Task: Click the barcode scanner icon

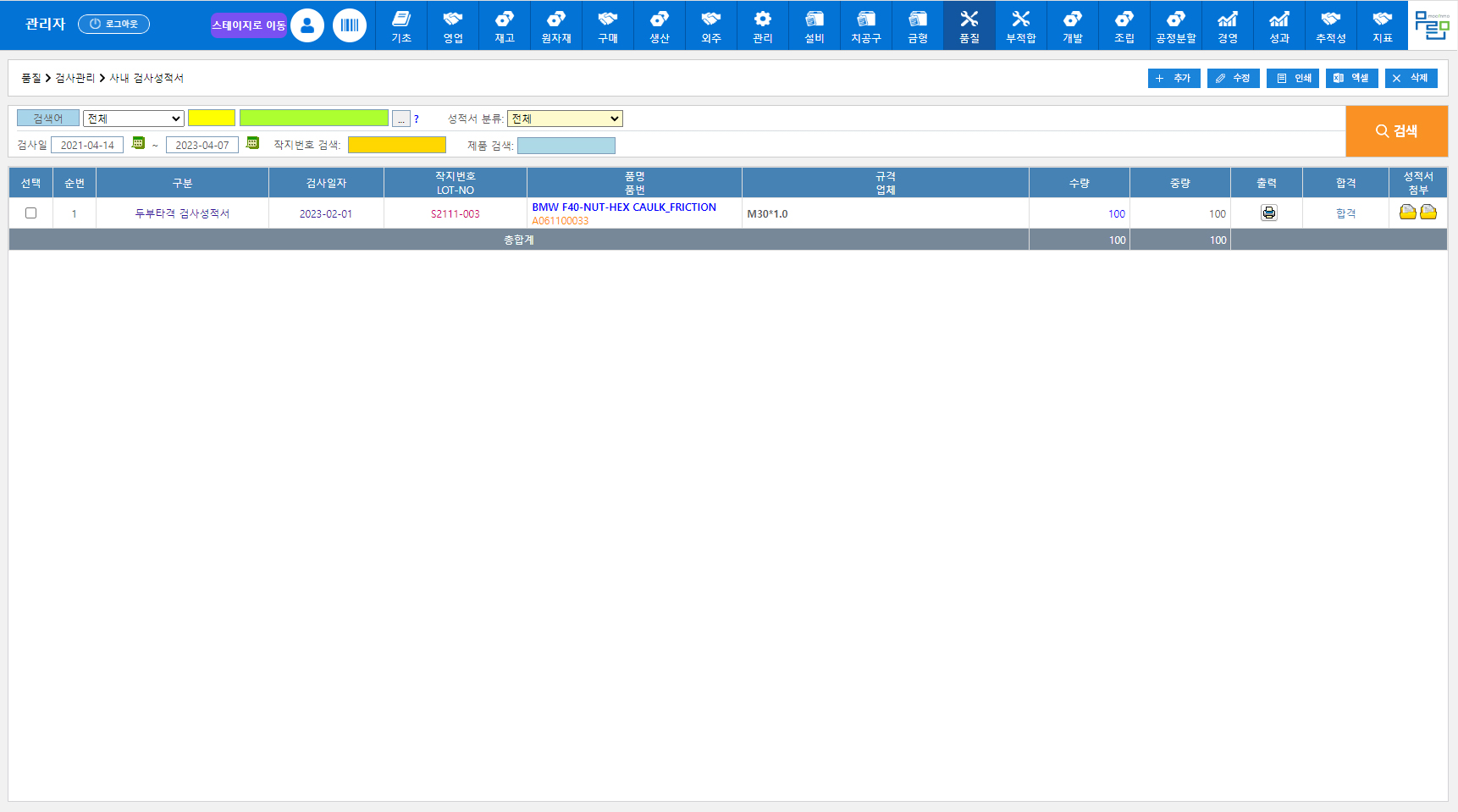Action: 350,25
